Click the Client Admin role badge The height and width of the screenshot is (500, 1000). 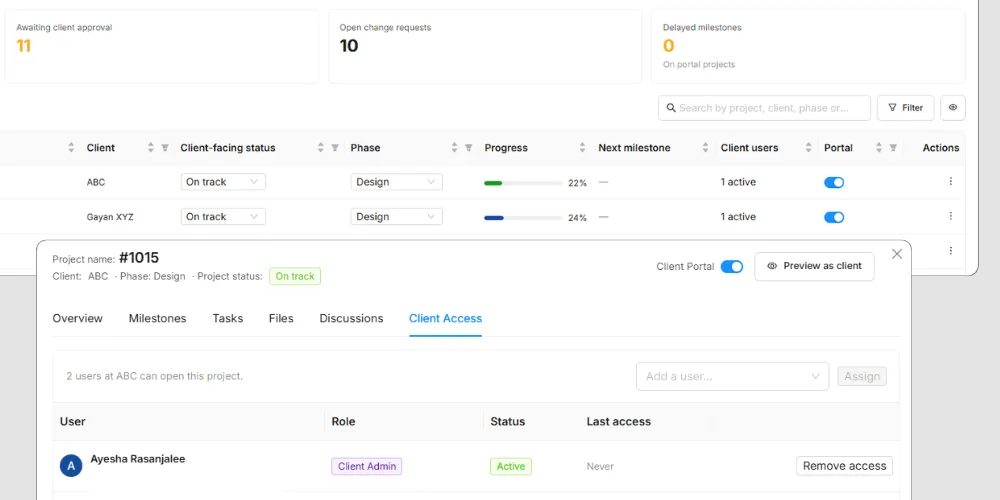367,466
